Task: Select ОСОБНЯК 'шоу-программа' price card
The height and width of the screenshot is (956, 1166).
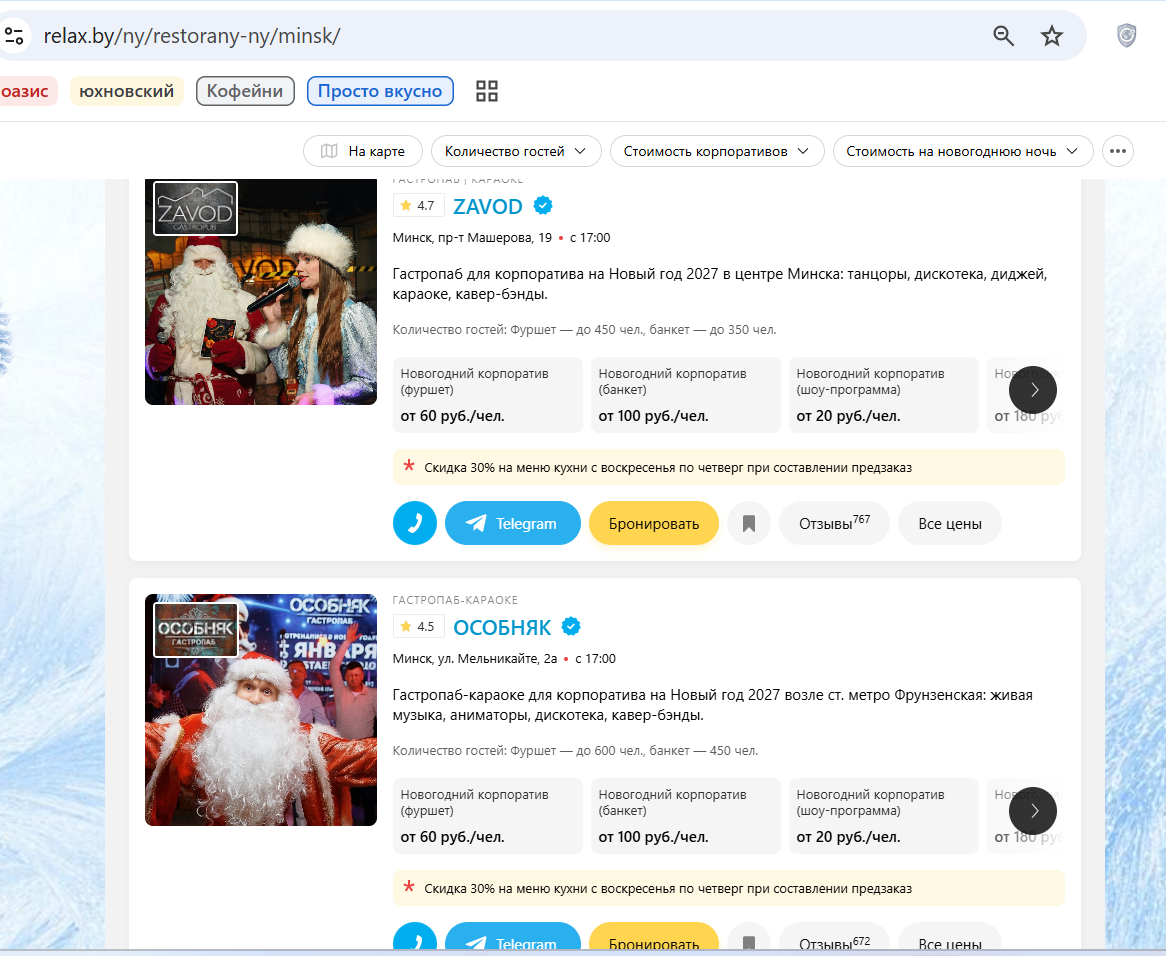Action: pos(883,815)
